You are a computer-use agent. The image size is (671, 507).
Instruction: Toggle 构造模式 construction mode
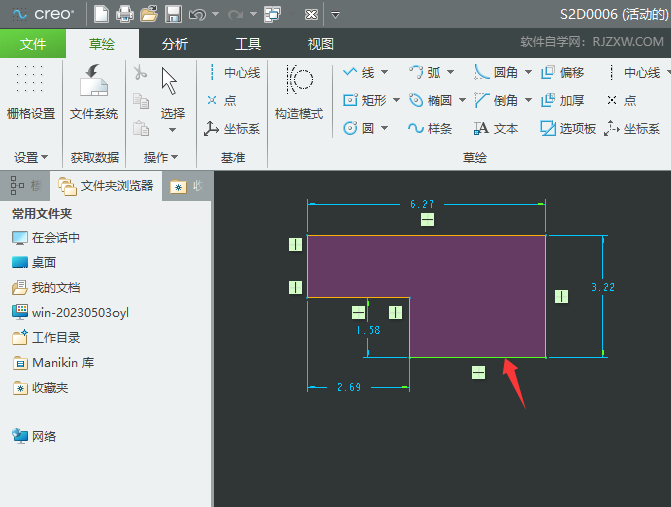point(299,92)
